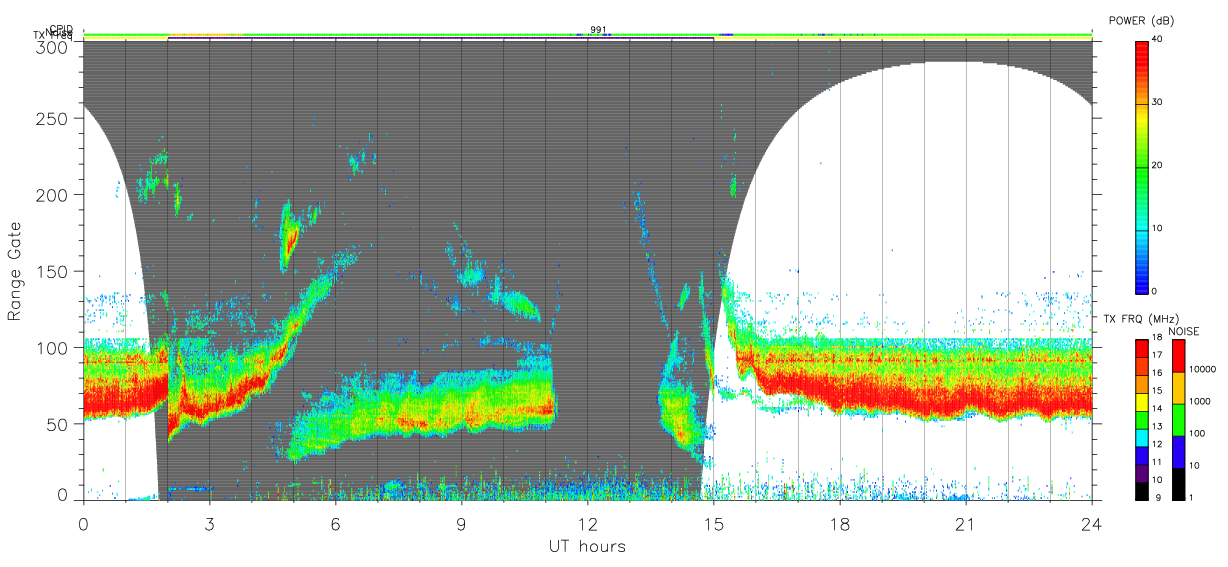Click the 250 tick label on Range Gate axis
This screenshot has width=1228, height=567.
[53, 119]
